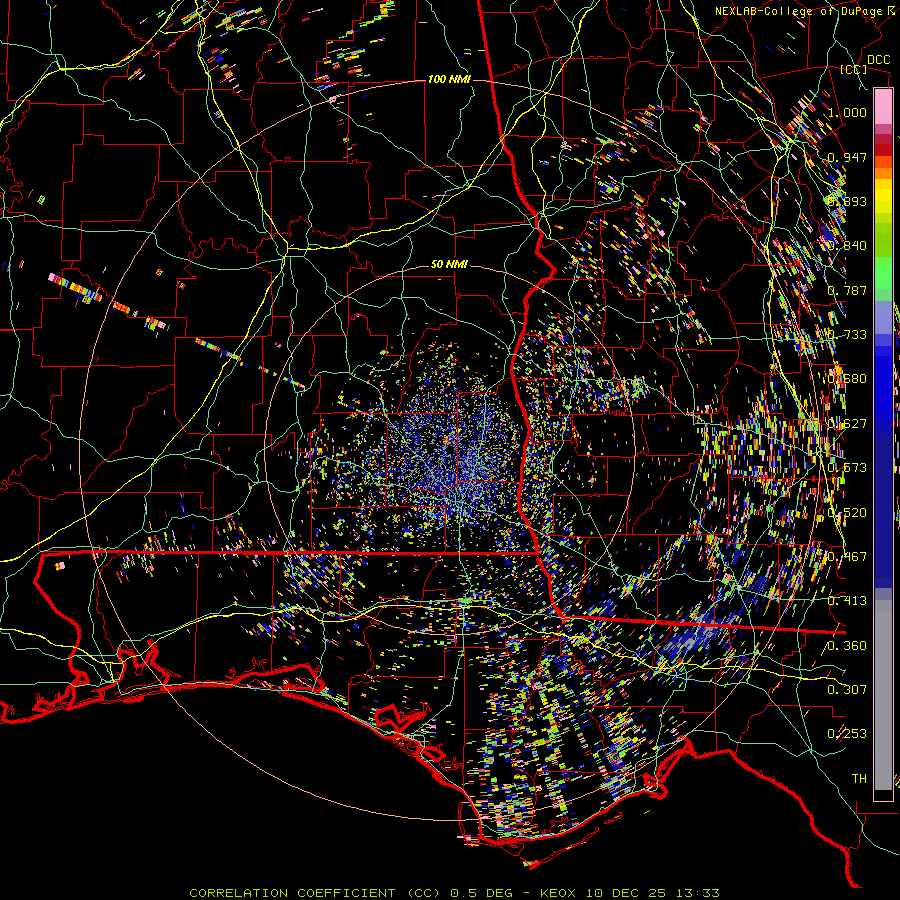Image resolution: width=900 pixels, height=900 pixels.
Task: Click the "TH" threshold label on legend
Action: coord(859,779)
